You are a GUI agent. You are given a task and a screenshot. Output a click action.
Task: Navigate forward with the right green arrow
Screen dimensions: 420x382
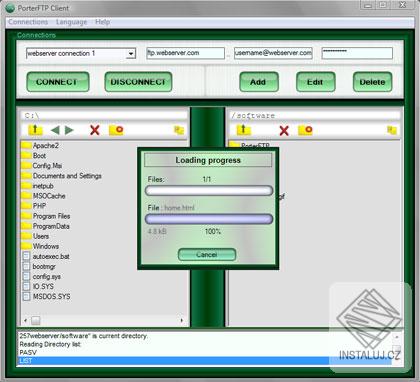point(69,130)
